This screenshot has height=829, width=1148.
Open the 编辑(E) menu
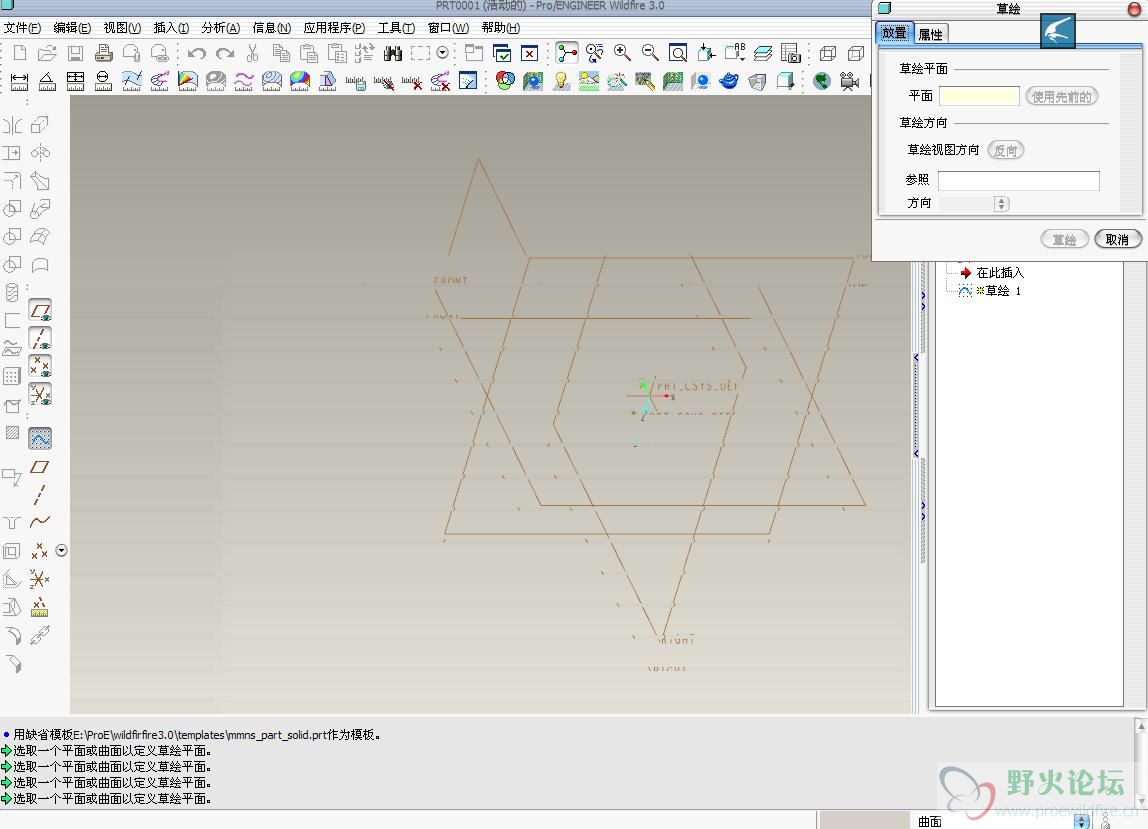(72, 28)
